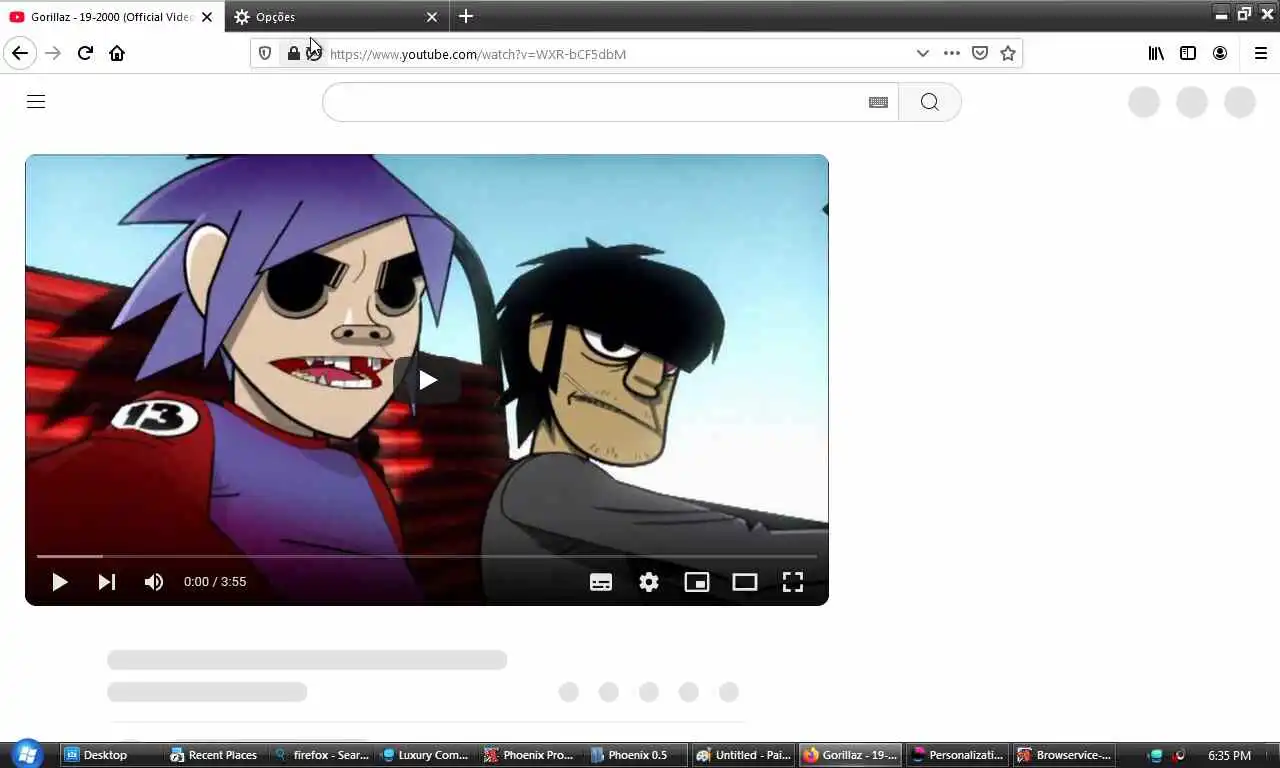Screen dimensions: 1280x768
Task: Enter full screen mode
Action: pos(793,582)
